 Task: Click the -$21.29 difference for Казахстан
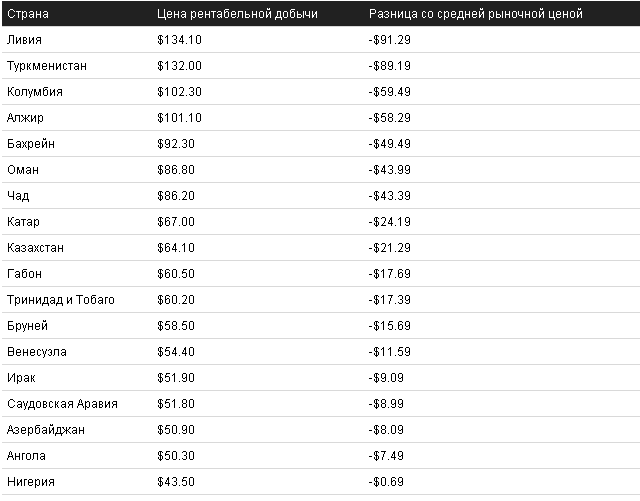[x=389, y=248]
